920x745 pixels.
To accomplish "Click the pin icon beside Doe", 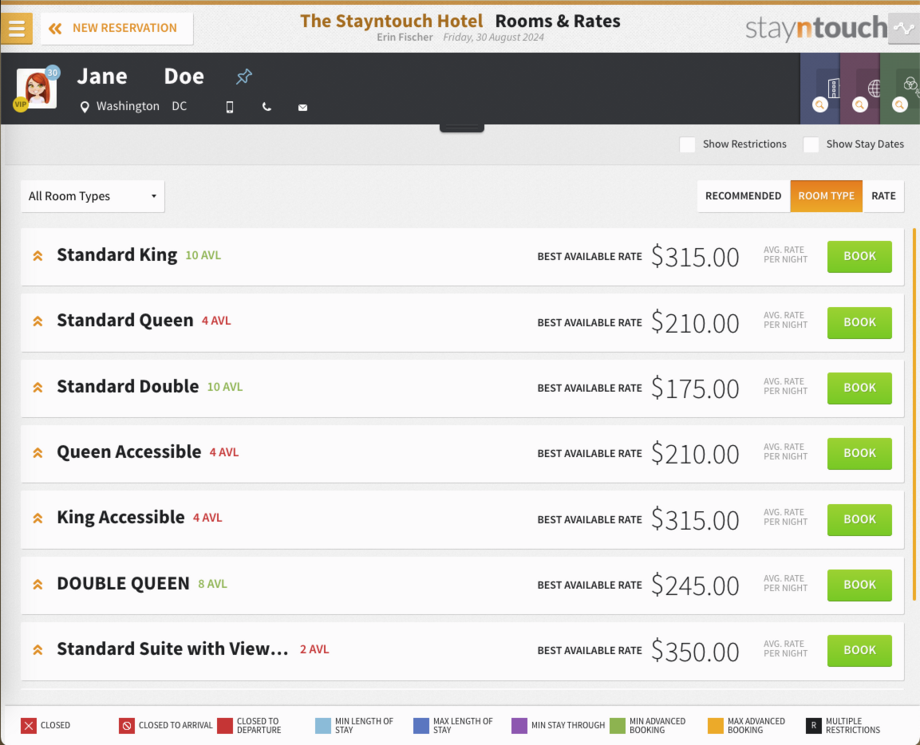I will [244, 76].
